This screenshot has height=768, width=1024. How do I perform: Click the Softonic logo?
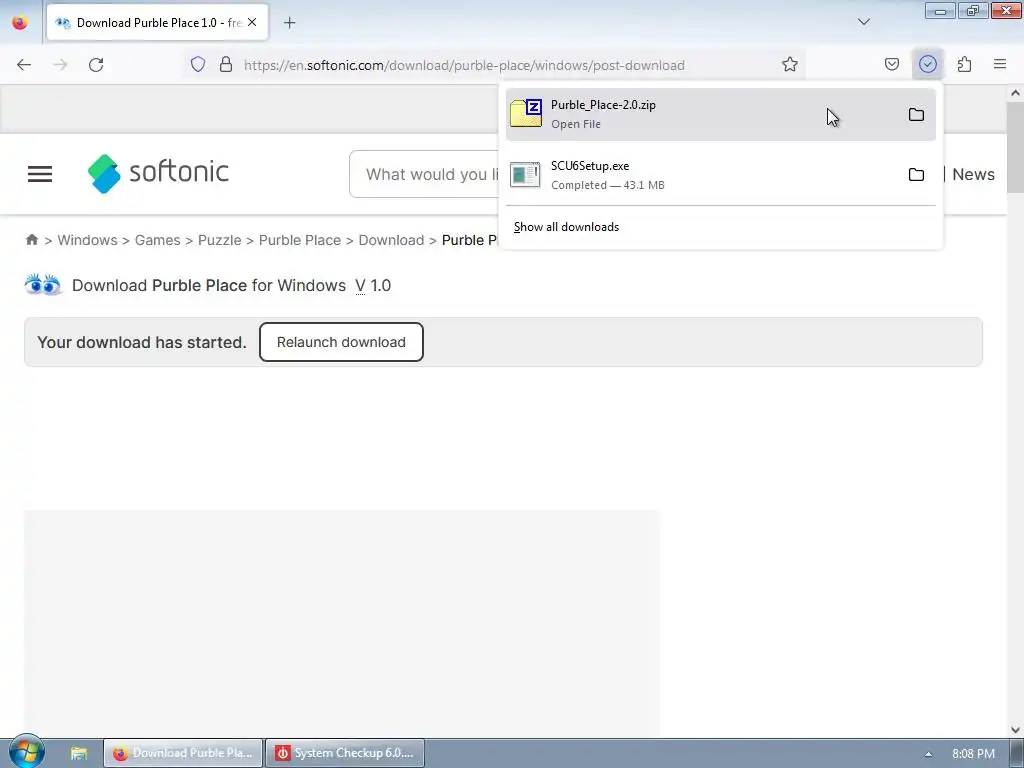point(158,173)
